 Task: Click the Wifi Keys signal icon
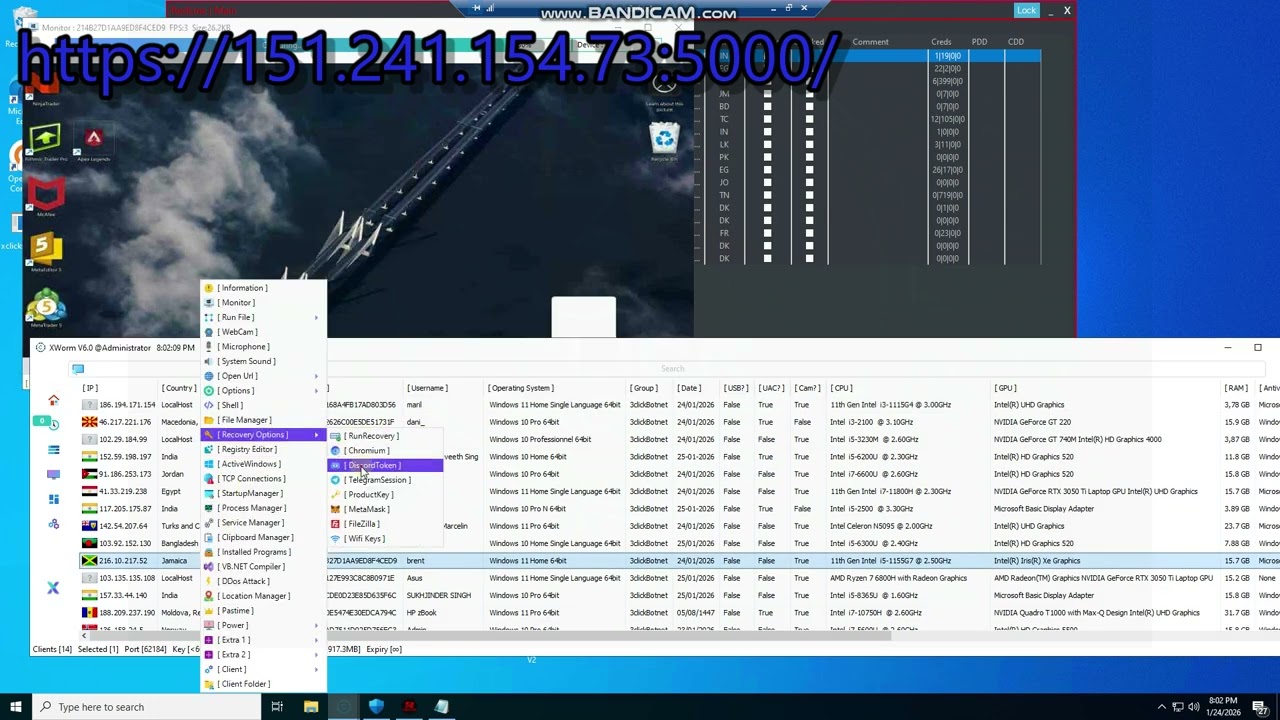[x=336, y=539]
